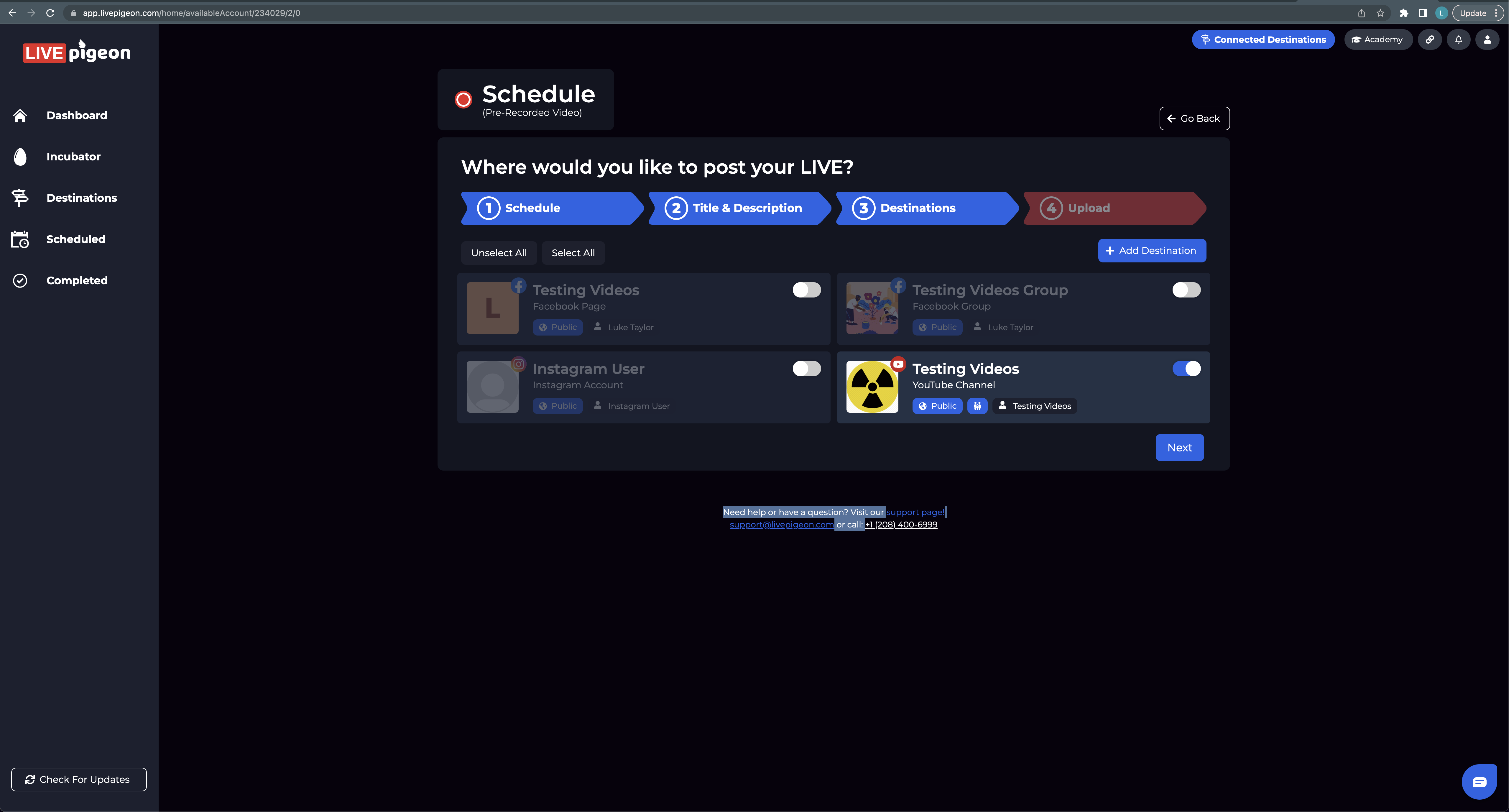This screenshot has height=812, width=1509.
Task: Click the LIVE pigeon logo
Action: click(77, 52)
